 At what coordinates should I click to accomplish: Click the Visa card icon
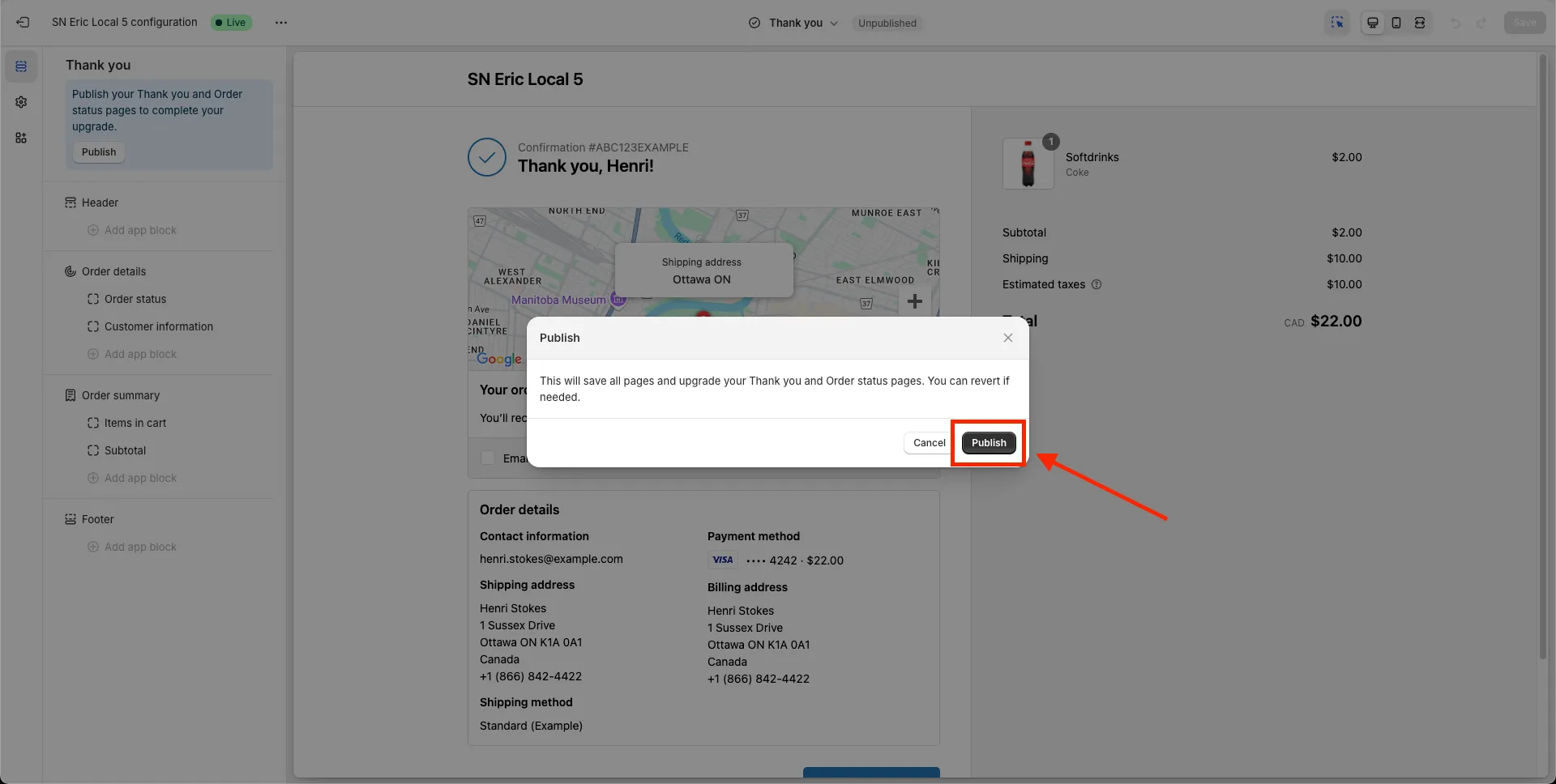(x=723, y=560)
